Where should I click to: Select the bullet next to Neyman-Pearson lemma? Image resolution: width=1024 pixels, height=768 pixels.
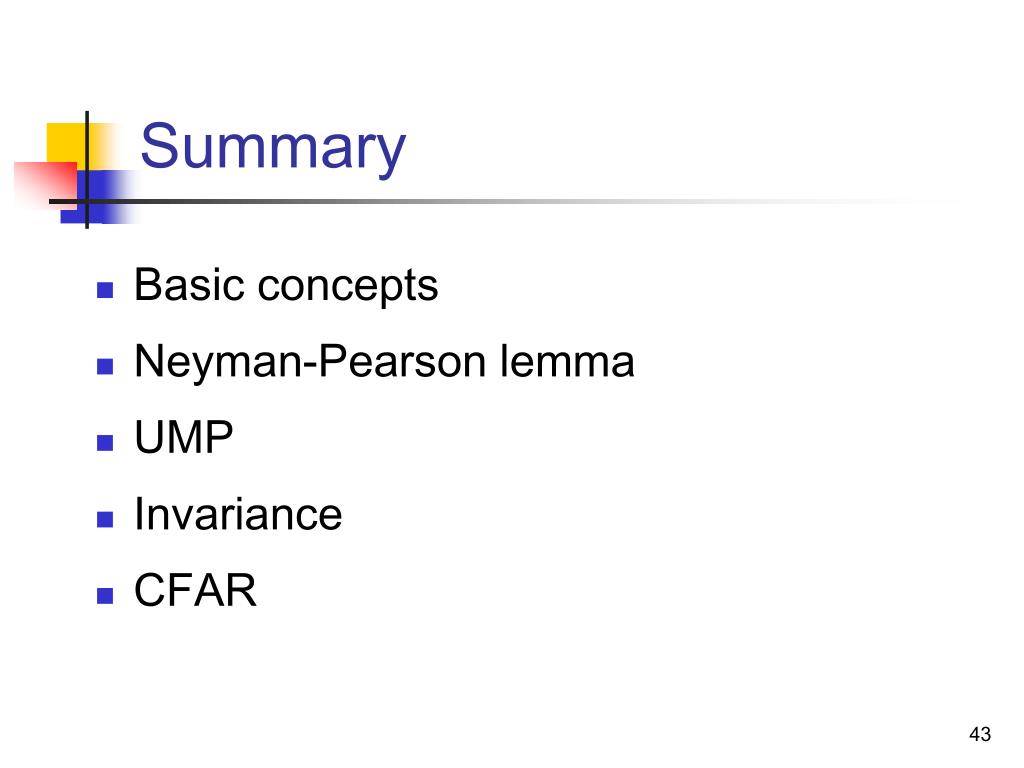click(x=104, y=366)
